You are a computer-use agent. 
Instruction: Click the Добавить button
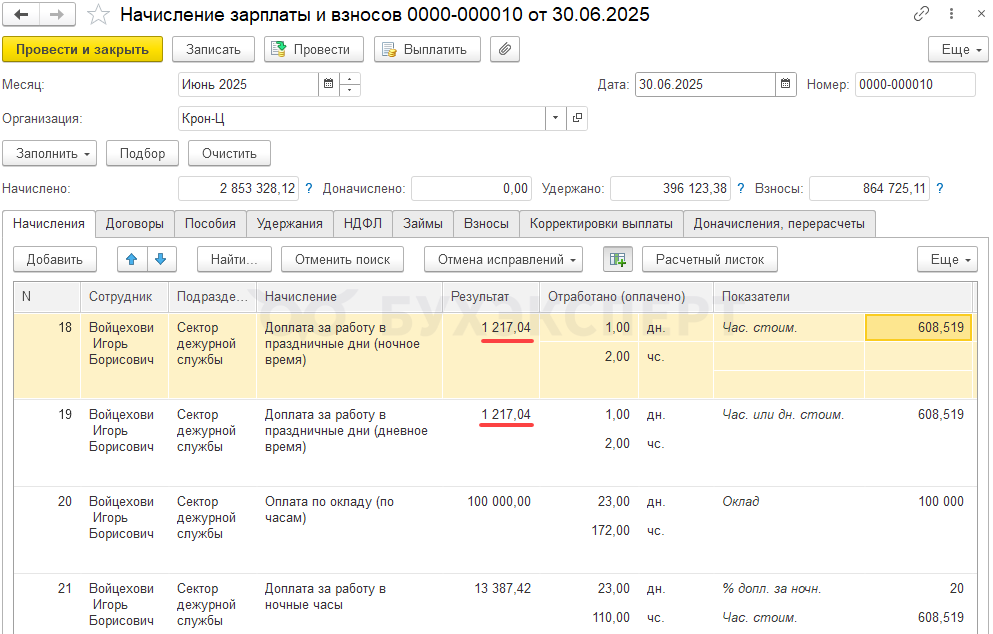click(x=54, y=259)
